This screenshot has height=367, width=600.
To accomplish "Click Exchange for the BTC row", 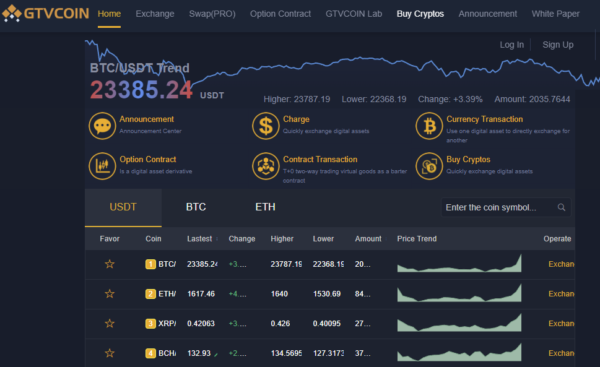I will [x=561, y=264].
